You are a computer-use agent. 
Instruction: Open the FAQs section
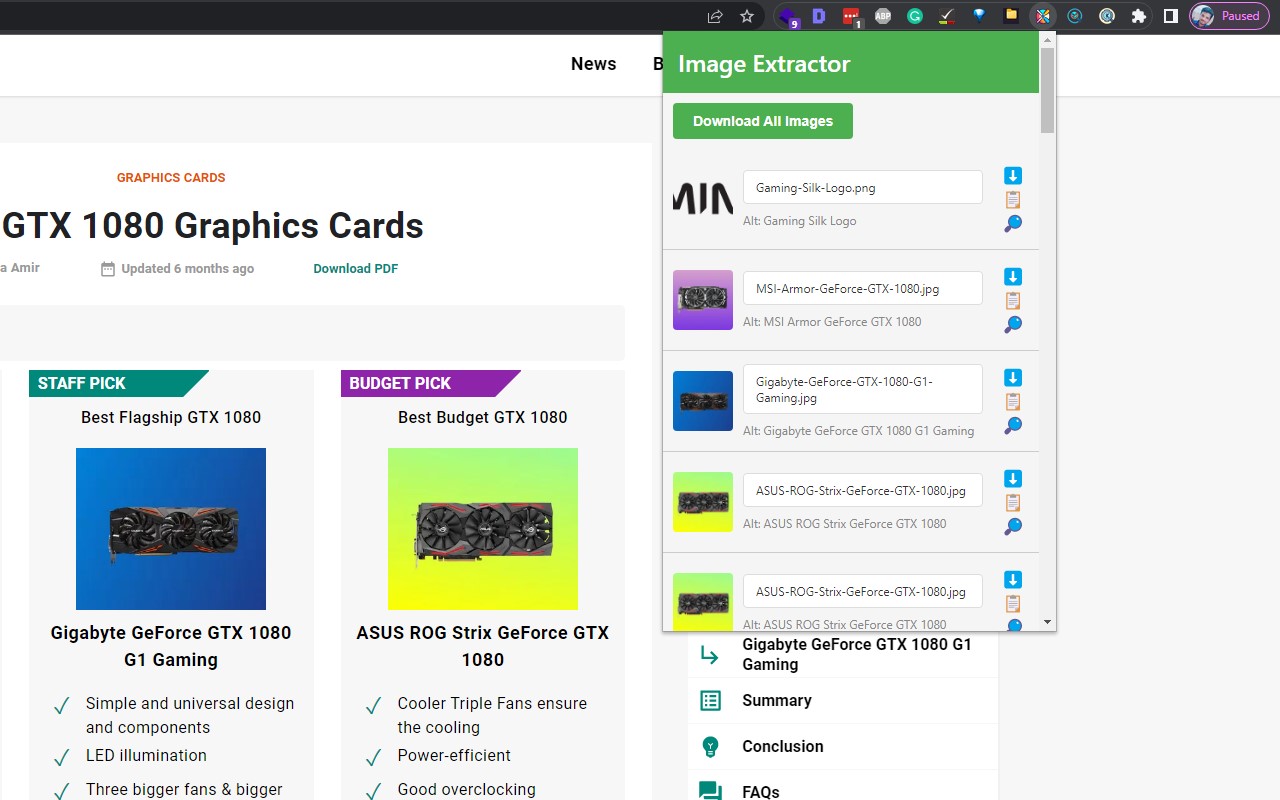(760, 790)
